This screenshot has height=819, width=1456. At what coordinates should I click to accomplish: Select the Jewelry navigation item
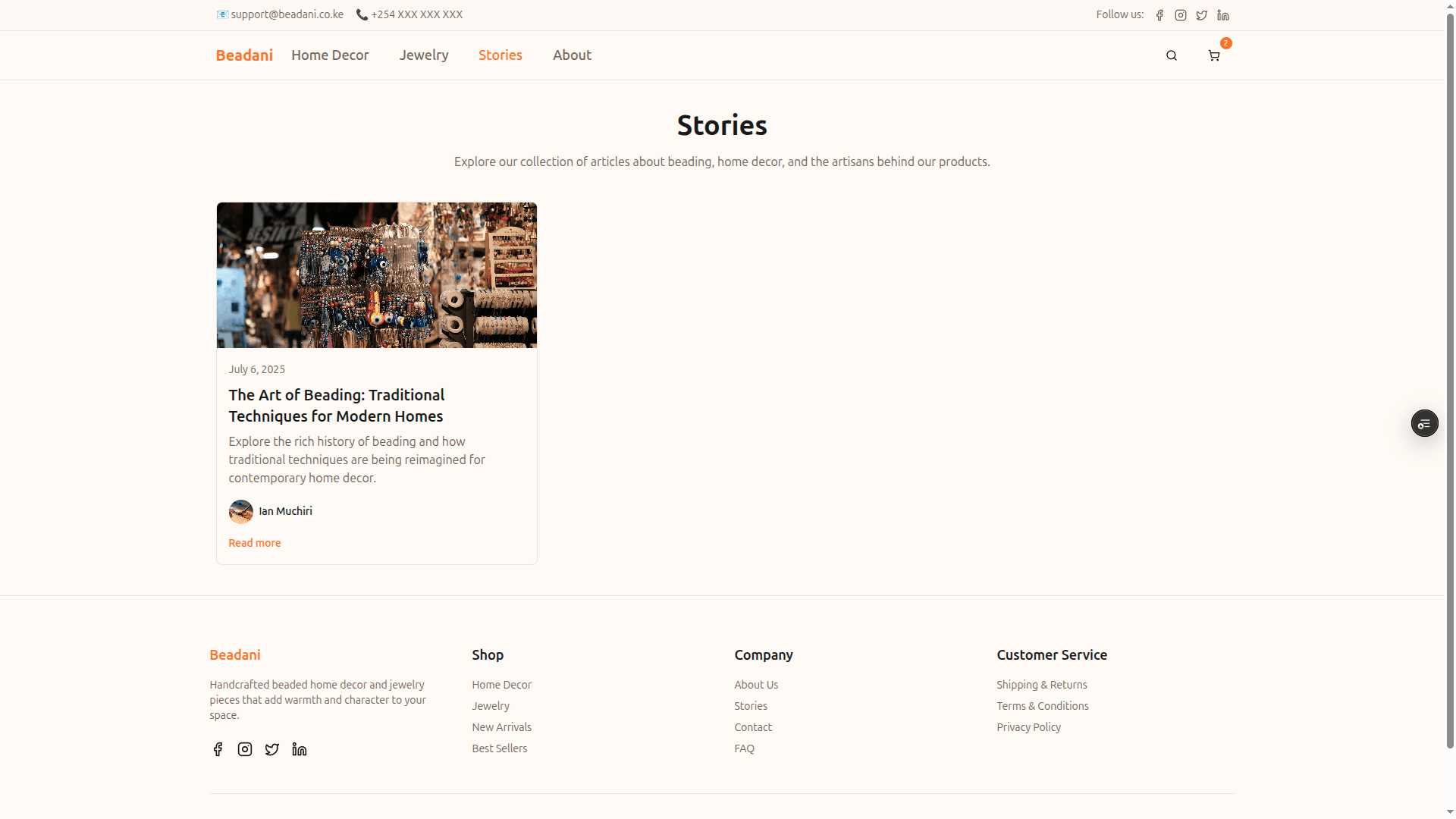click(424, 55)
